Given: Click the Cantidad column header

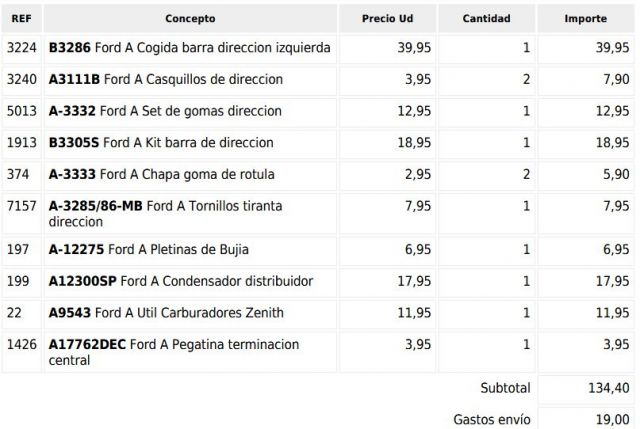Looking at the screenshot, I should (487, 19).
